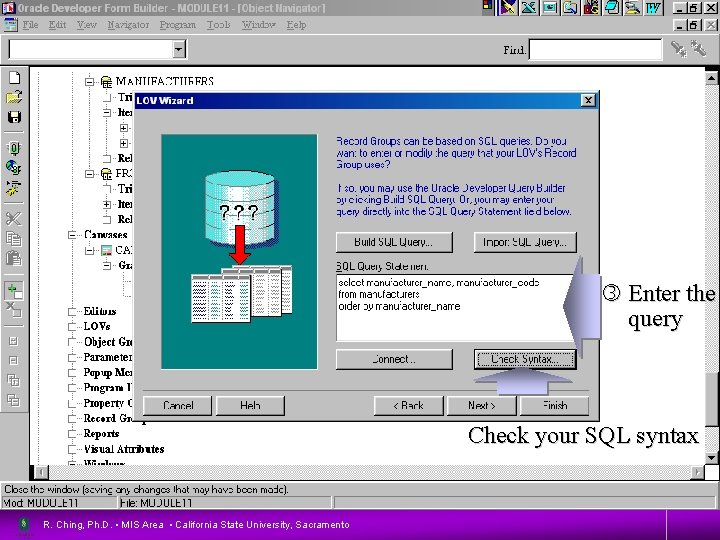Screen dimensions: 720x540
Task: Click the colored squares Office shortcut icon
Action: 488,6
